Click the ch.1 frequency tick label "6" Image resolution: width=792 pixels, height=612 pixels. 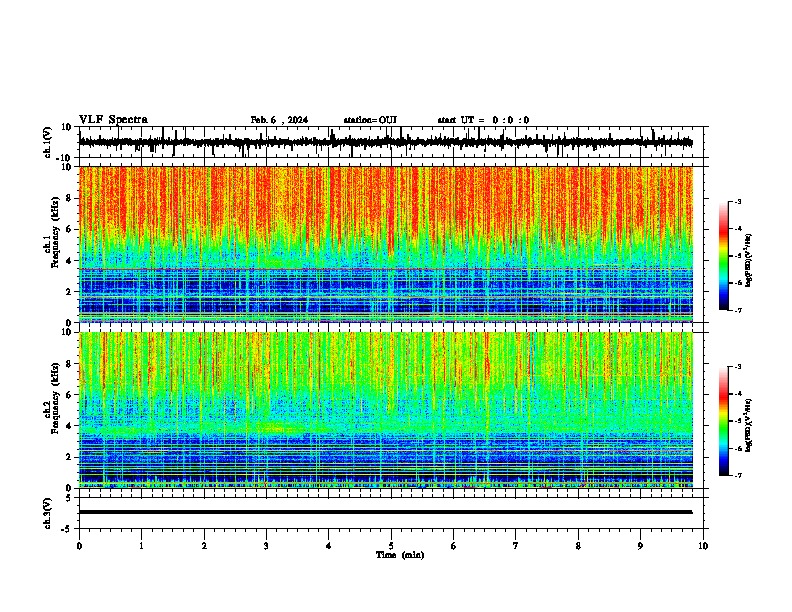point(69,229)
